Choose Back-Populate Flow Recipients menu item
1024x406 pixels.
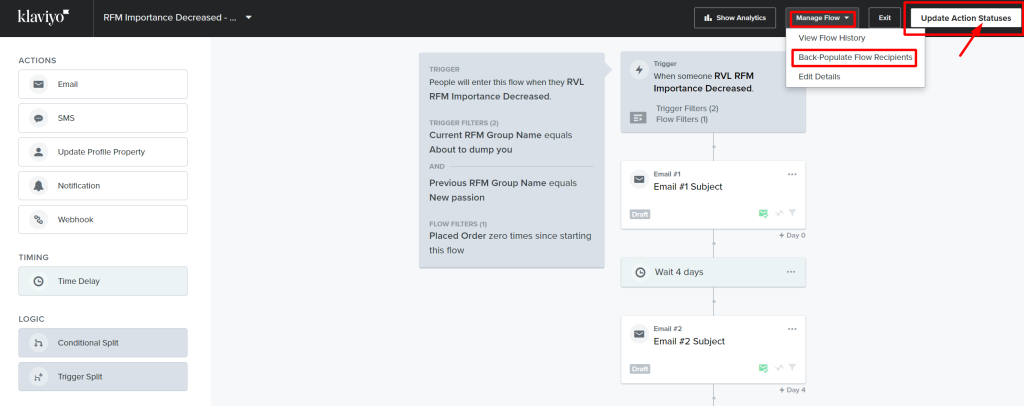pos(855,58)
